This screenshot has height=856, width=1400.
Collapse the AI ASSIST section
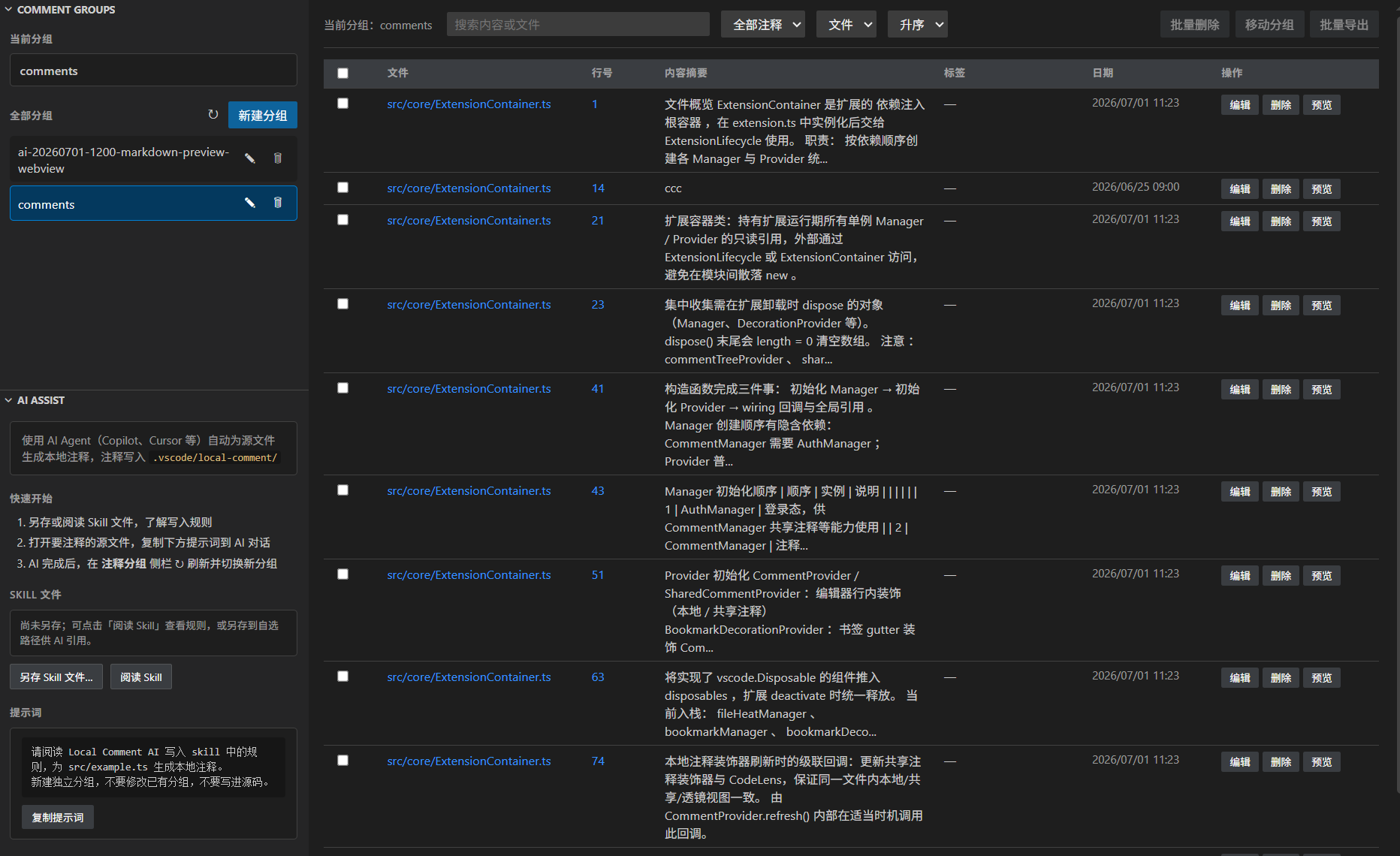point(8,400)
